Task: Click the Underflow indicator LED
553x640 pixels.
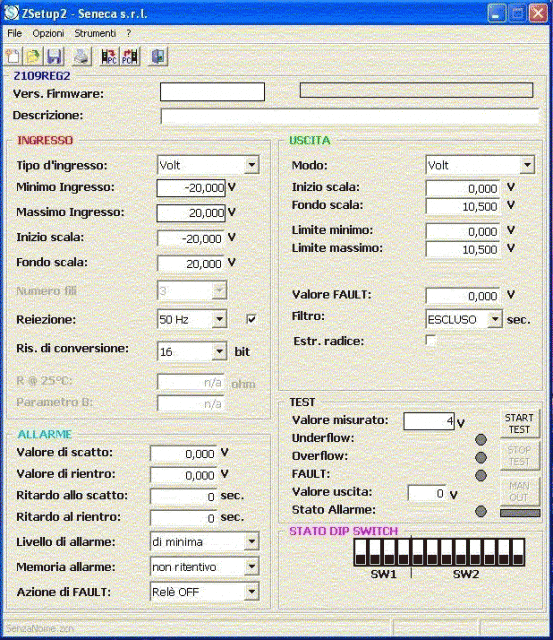Action: pos(481,439)
